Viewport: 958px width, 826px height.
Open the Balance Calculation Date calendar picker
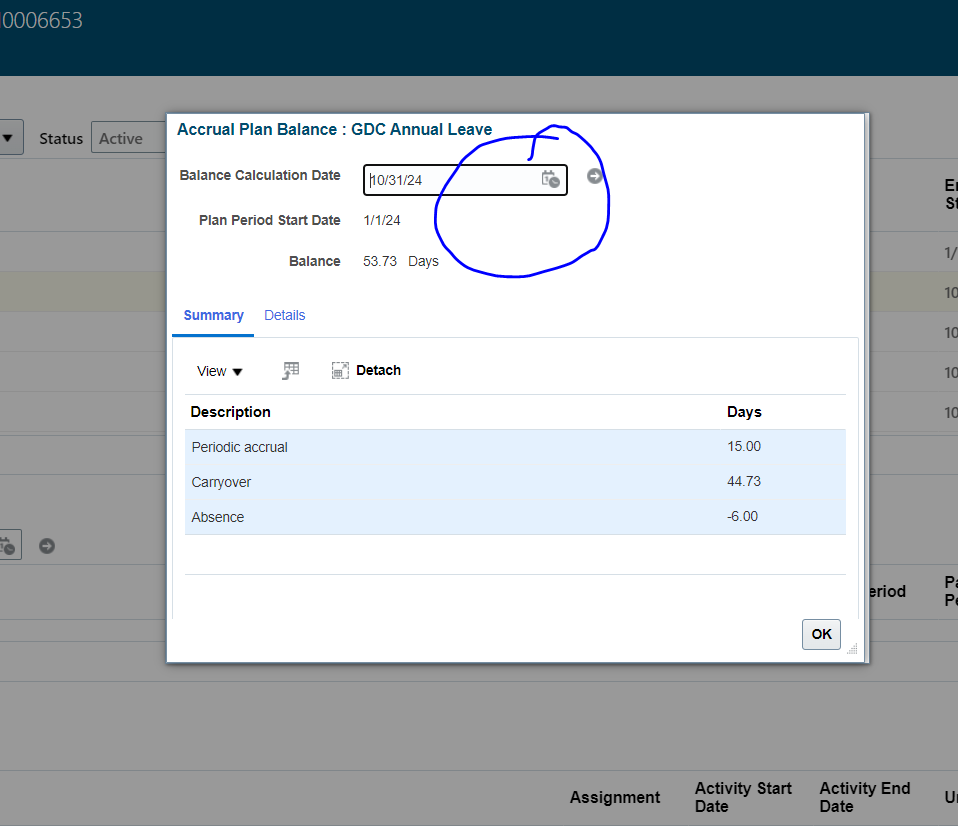coord(550,180)
